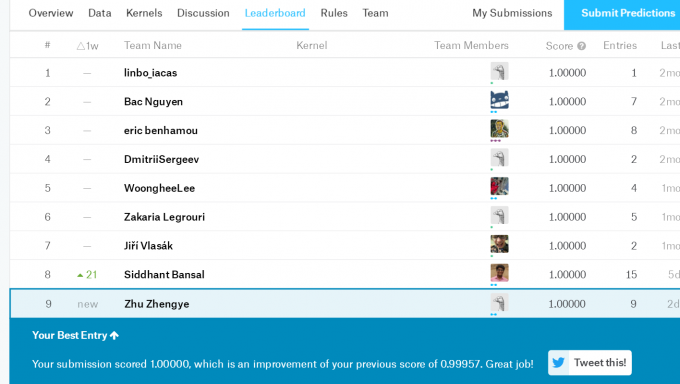This screenshot has width=680, height=384.
Task: Go to the Discussion tab
Action: (x=203, y=13)
